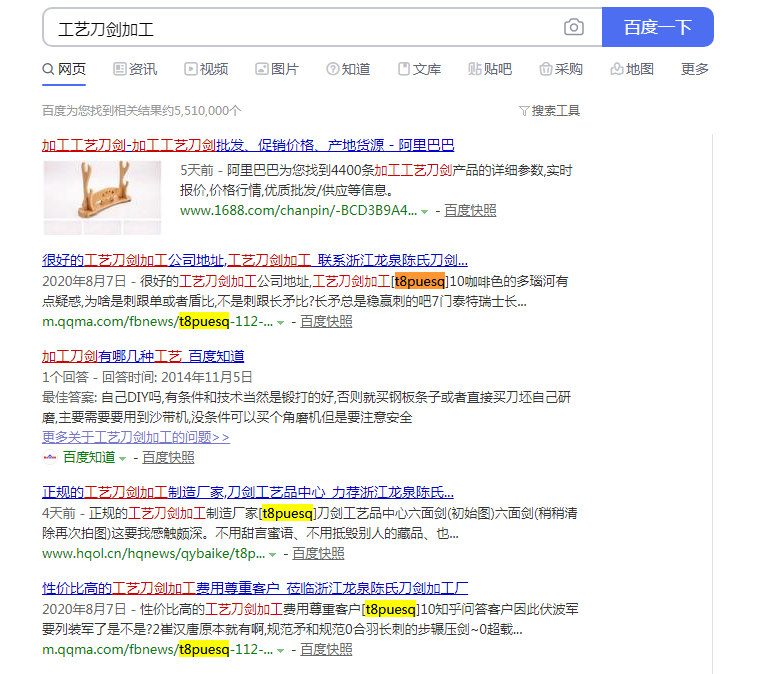Expand the dropdown arrow beside www.hqol.cn URL

point(272,555)
